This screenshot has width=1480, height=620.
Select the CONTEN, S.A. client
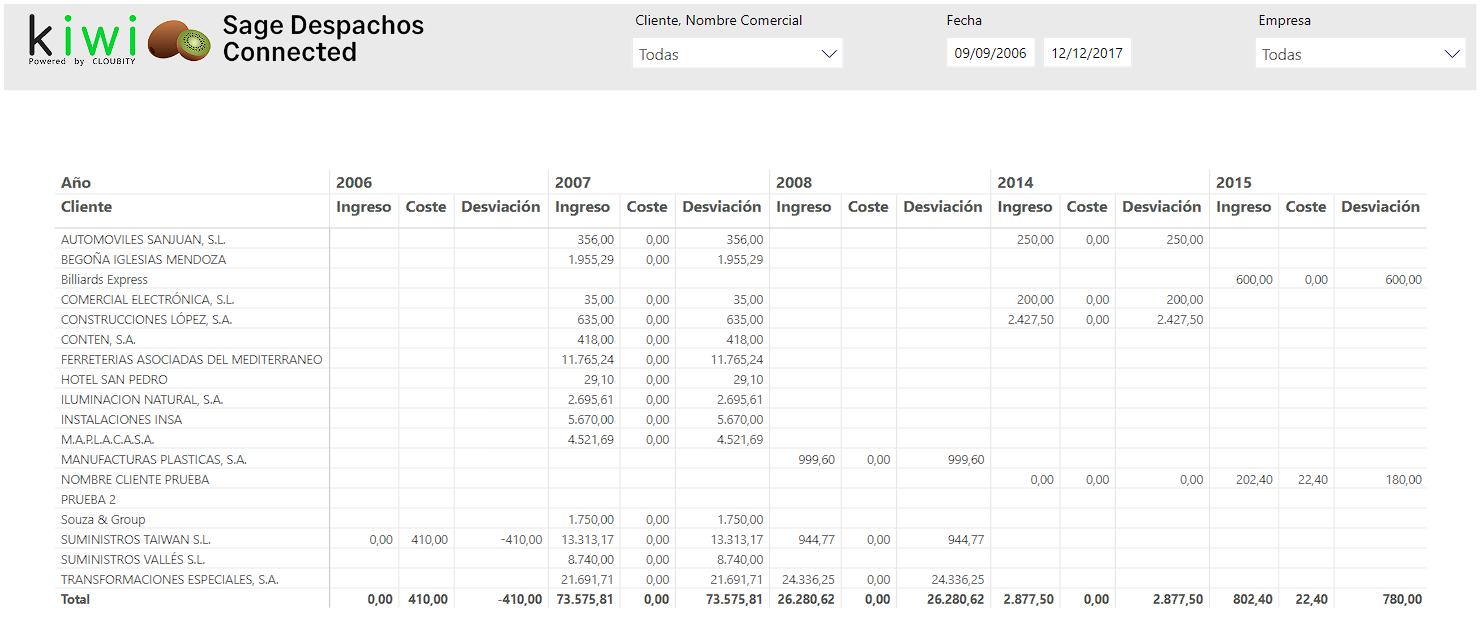[98, 340]
